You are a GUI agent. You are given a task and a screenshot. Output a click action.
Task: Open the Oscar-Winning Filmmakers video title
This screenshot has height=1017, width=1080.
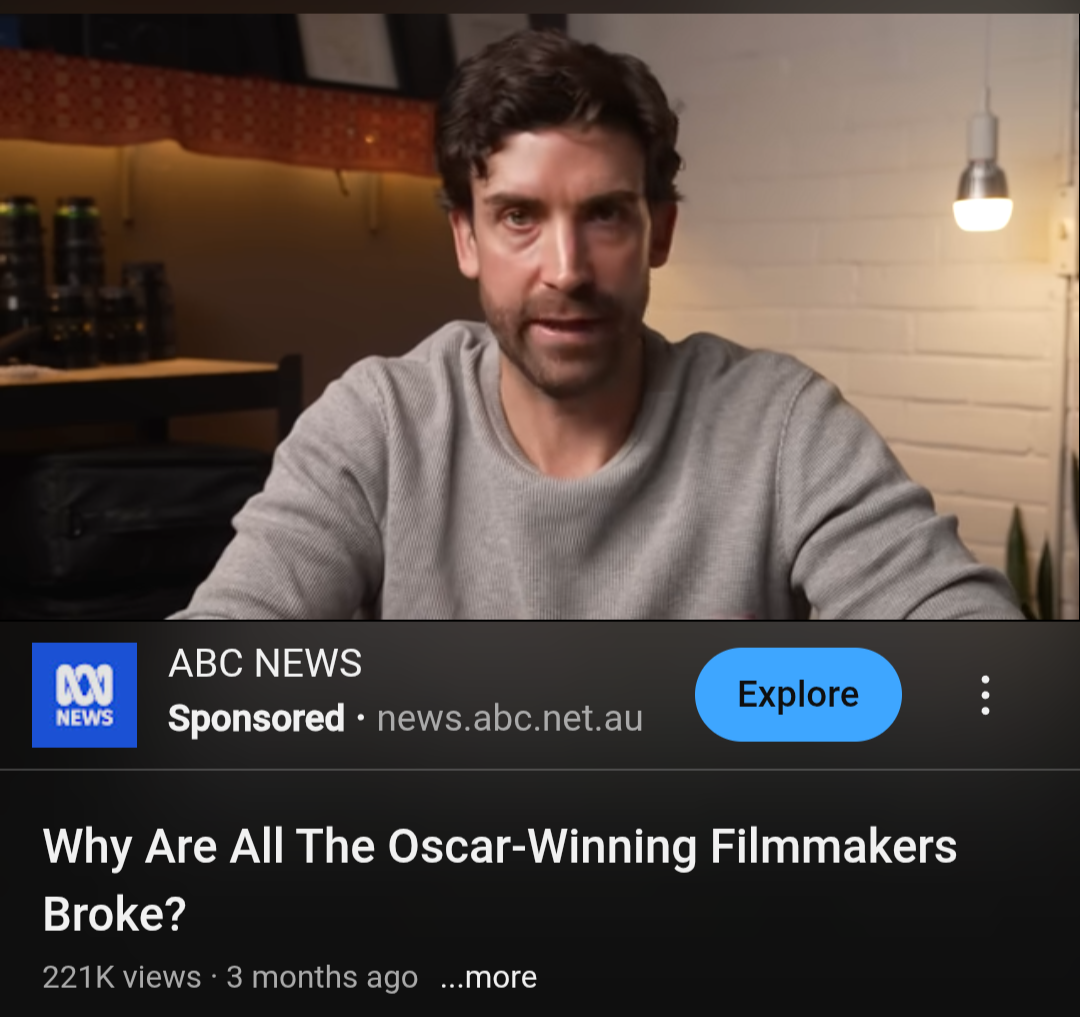[x=500, y=879]
